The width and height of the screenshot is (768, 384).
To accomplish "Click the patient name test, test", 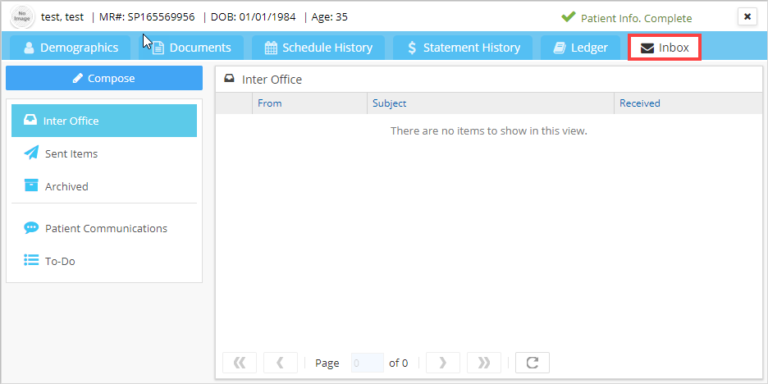I will click(x=62, y=17).
